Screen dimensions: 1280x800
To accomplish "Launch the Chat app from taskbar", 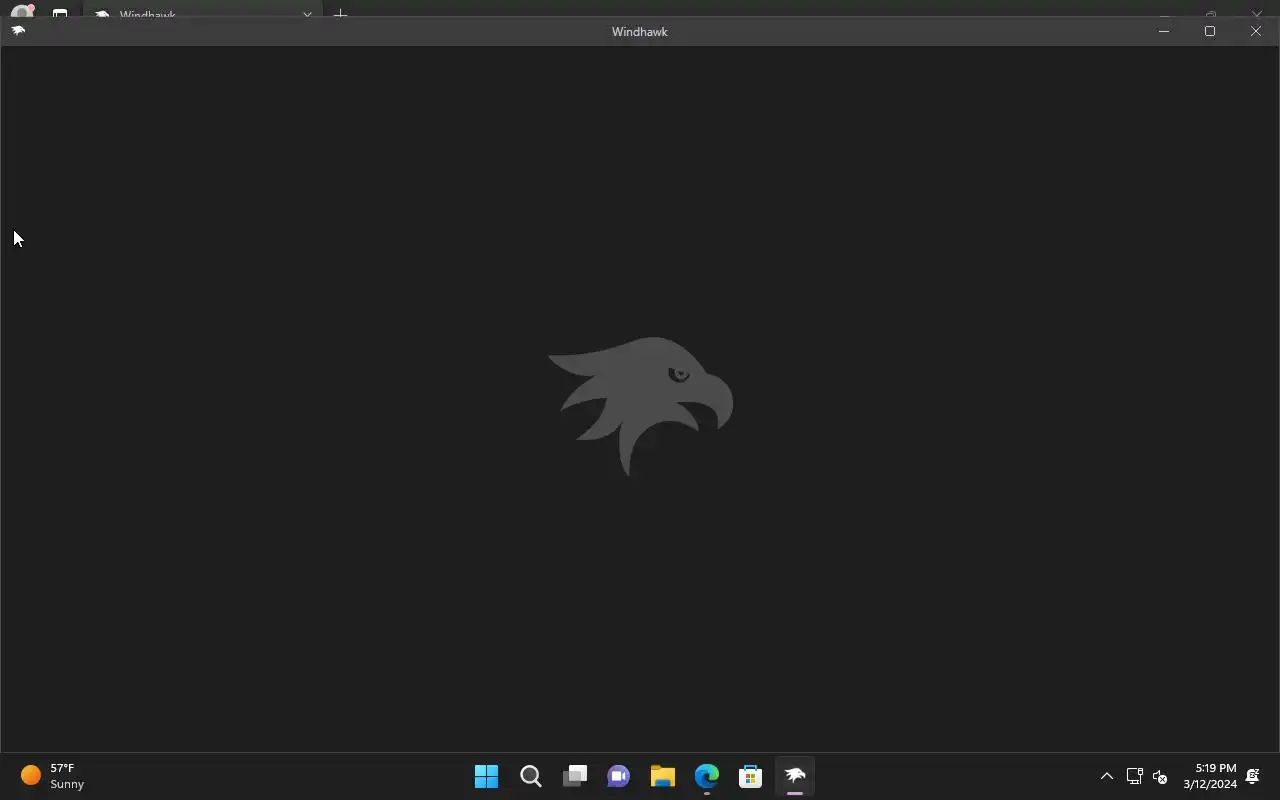I will click(x=619, y=776).
